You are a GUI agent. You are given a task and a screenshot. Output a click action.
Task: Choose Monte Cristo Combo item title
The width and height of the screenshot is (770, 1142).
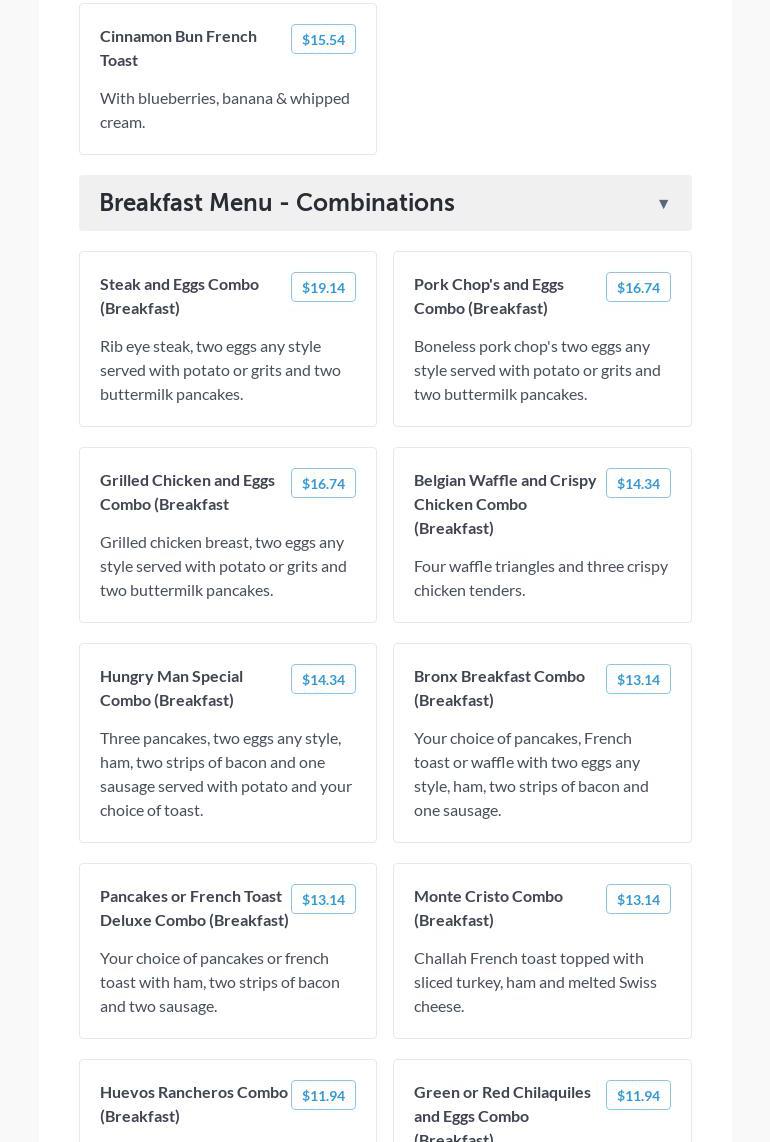(x=488, y=908)
